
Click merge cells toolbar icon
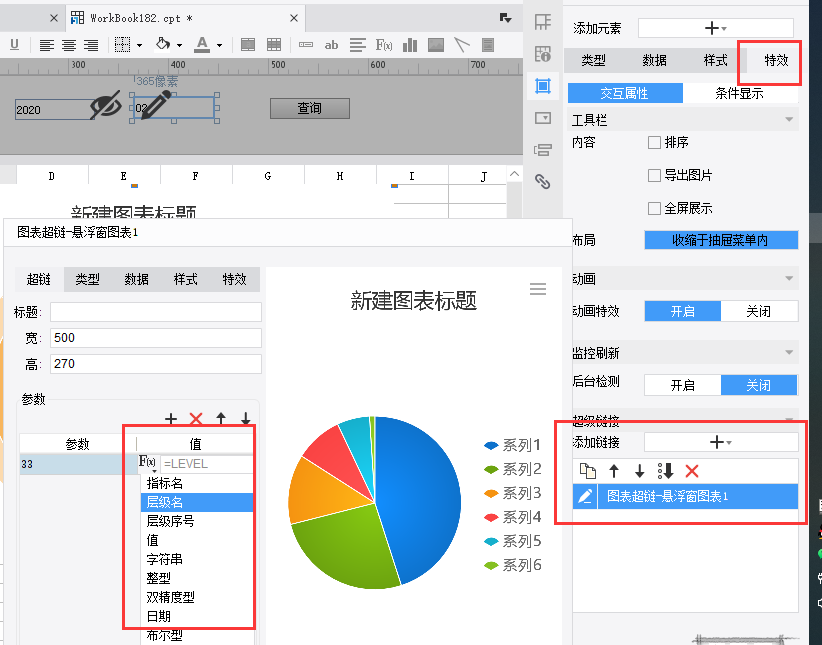click(x=248, y=45)
